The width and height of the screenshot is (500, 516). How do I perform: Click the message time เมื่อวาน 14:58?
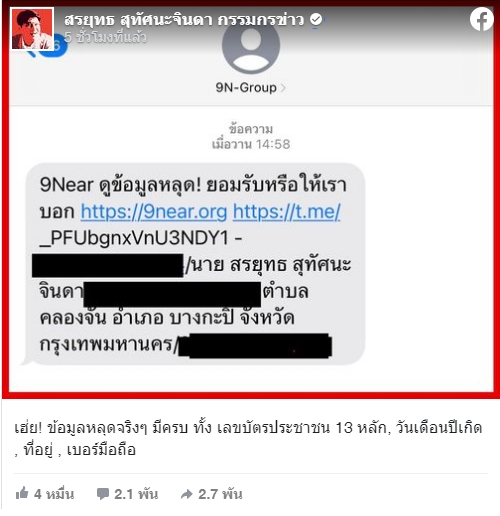click(x=251, y=144)
